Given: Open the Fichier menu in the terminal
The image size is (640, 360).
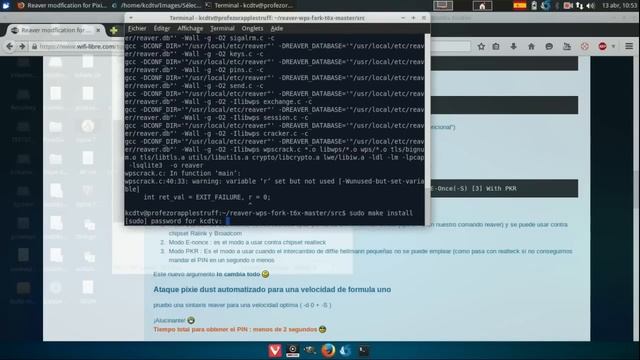Looking at the screenshot, I should (137, 28).
